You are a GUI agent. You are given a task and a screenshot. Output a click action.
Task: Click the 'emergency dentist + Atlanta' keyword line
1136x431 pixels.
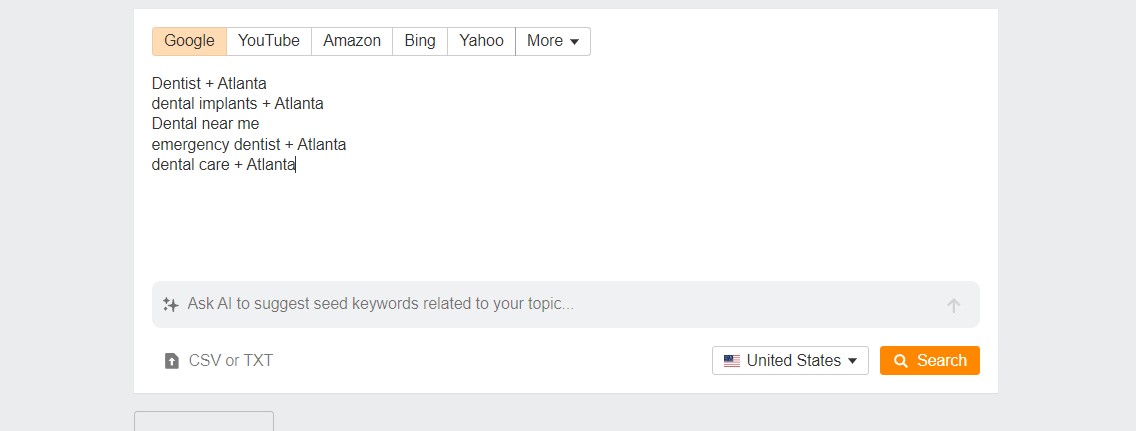pos(249,144)
